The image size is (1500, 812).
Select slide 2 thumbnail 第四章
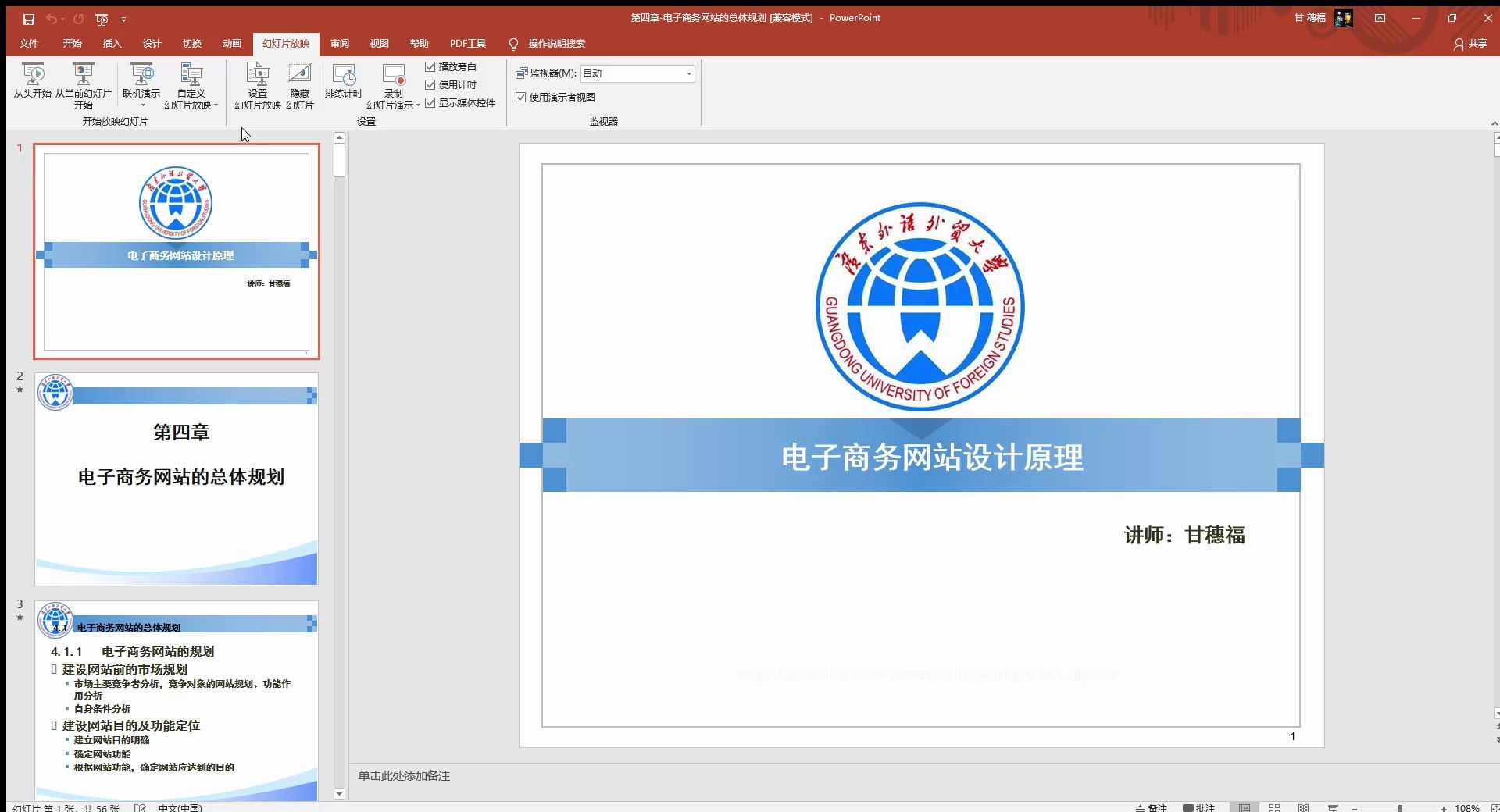pyautogui.click(x=177, y=479)
